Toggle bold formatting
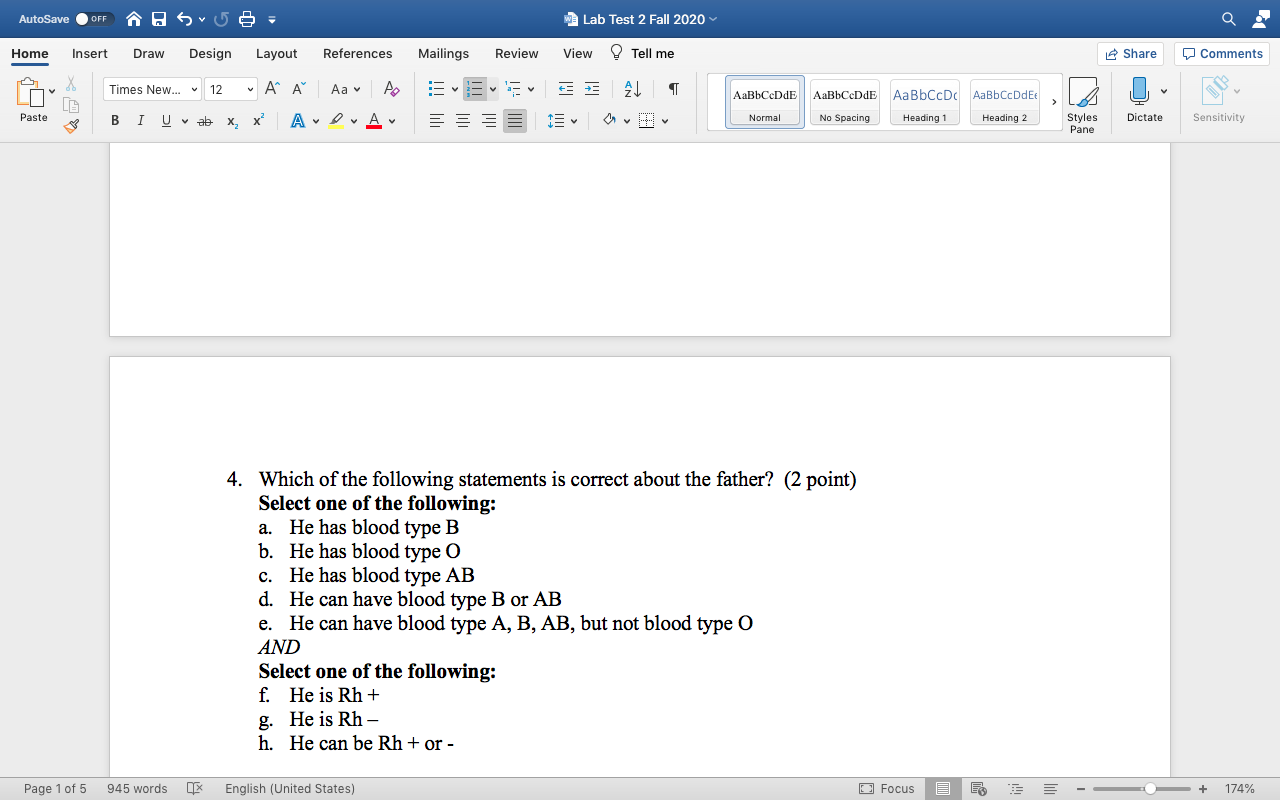 tap(115, 121)
